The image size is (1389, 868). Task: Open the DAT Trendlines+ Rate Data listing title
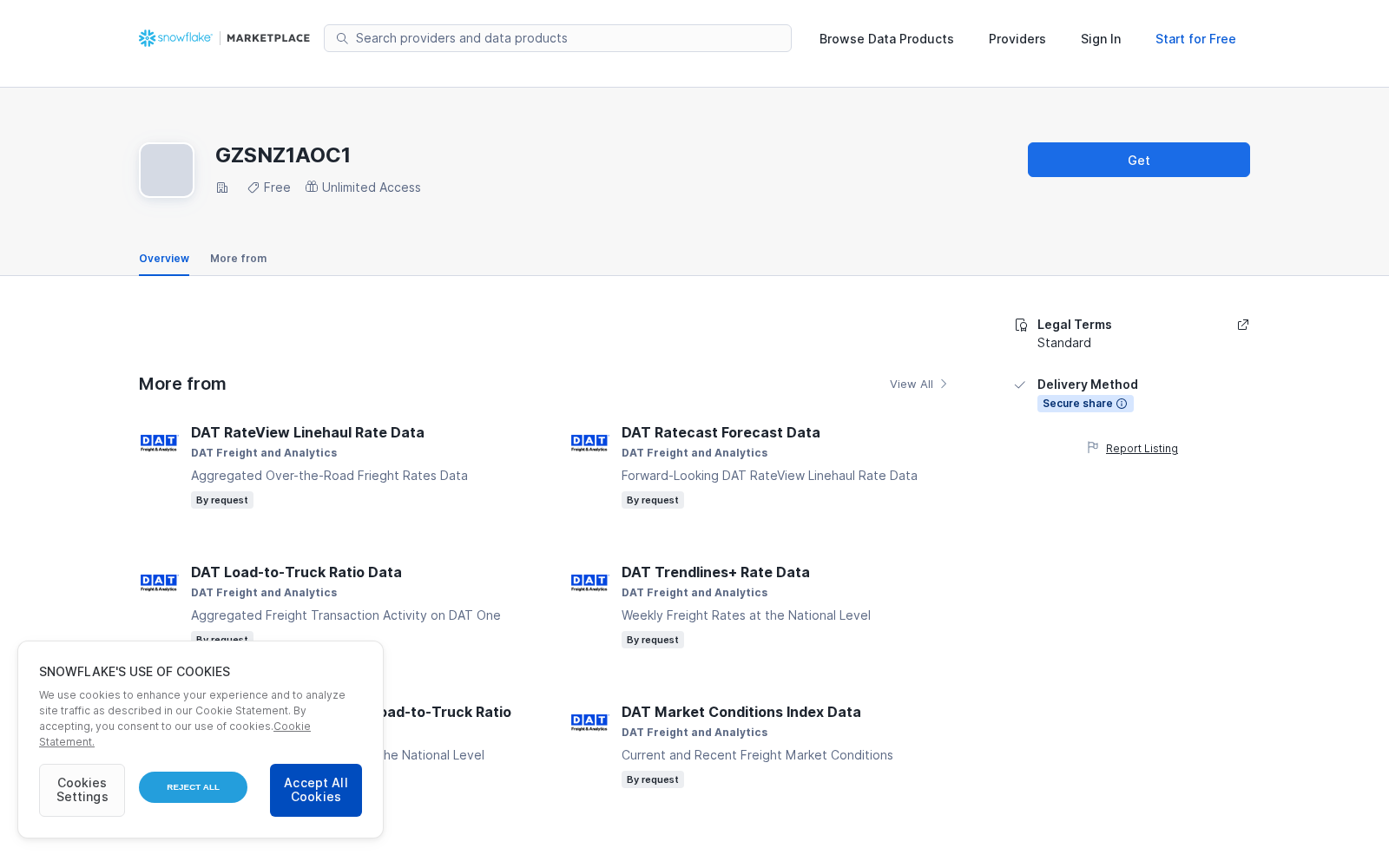(715, 572)
